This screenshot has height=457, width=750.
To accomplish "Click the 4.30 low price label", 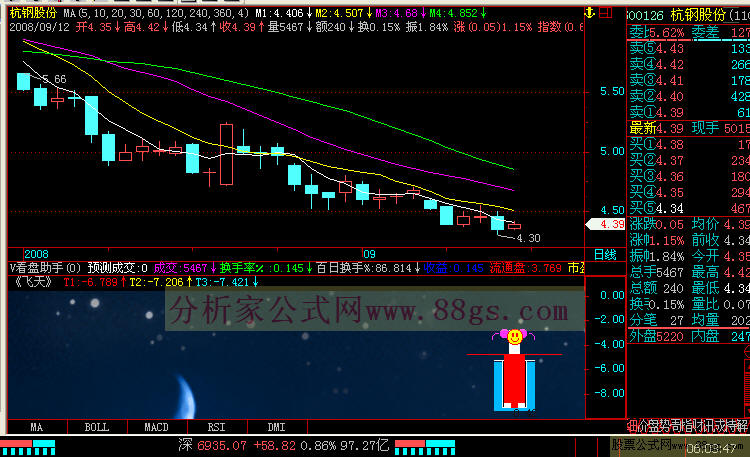I will tap(529, 238).
